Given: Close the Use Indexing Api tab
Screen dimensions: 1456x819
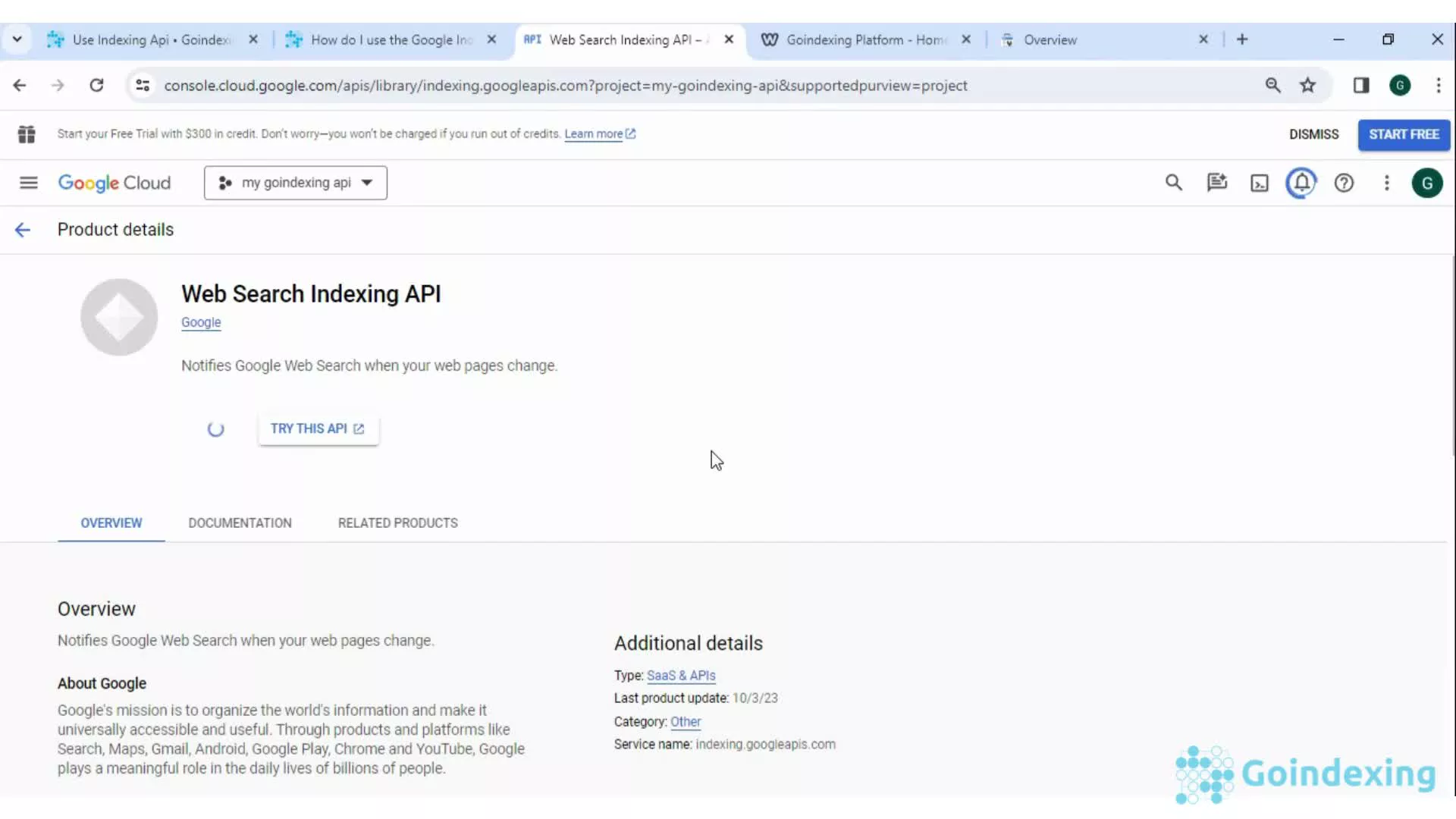Looking at the screenshot, I should 253,39.
